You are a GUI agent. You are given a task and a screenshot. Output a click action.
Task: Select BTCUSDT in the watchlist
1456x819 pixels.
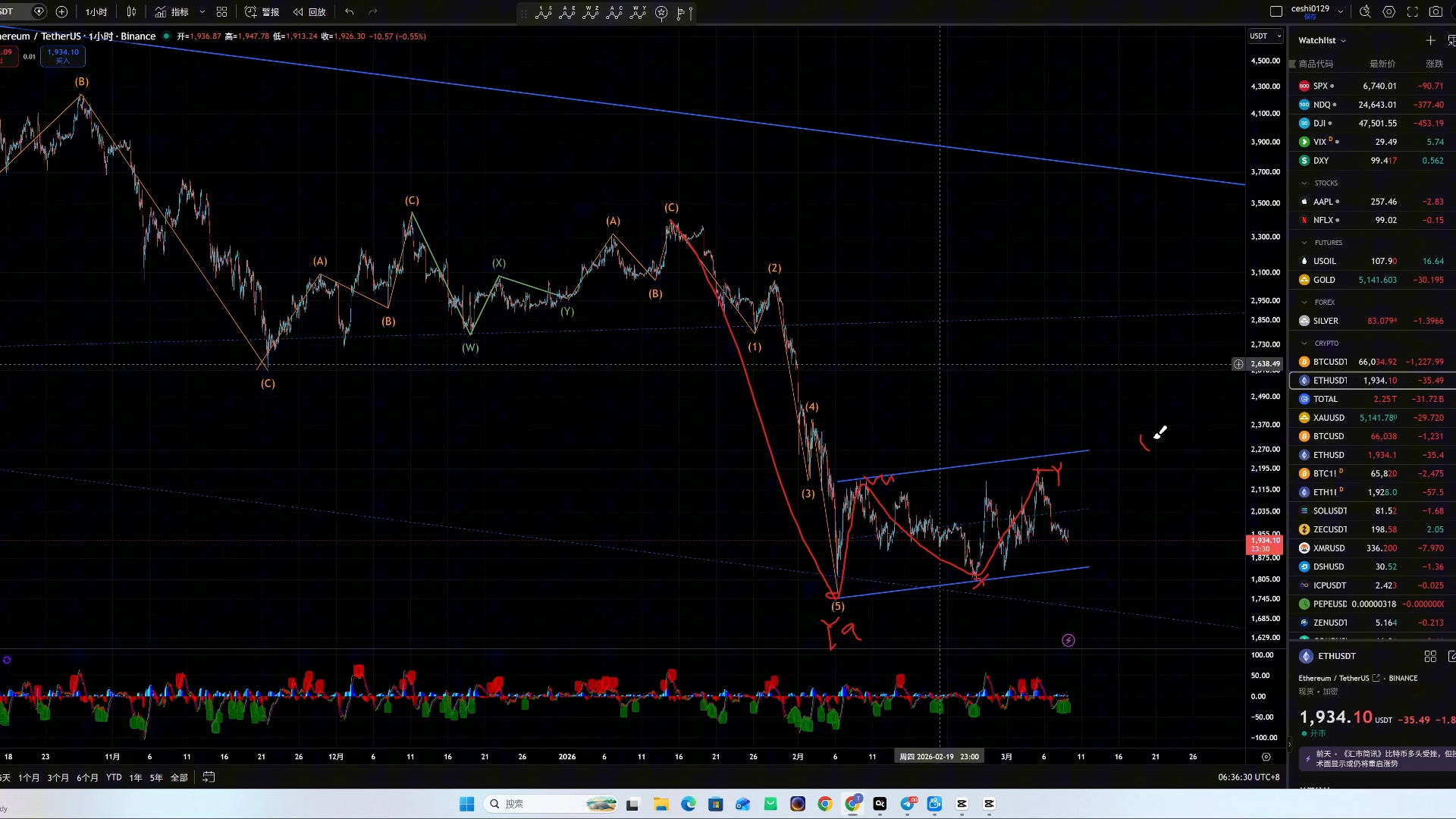pyautogui.click(x=1330, y=362)
